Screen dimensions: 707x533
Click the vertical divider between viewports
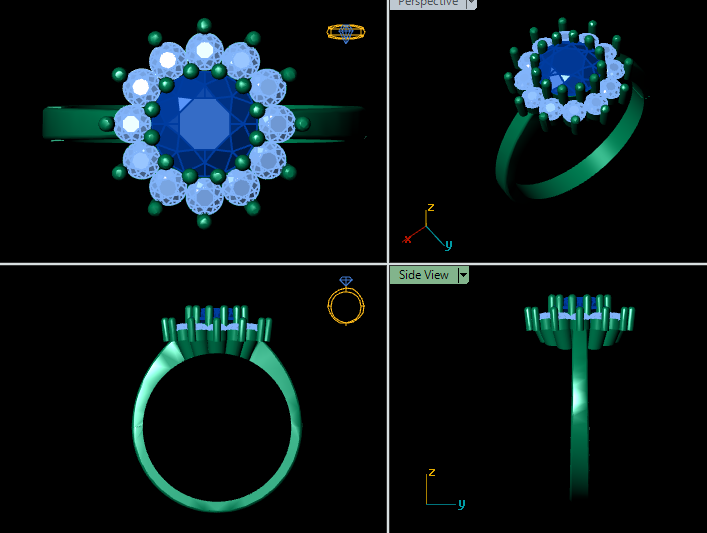[388, 400]
